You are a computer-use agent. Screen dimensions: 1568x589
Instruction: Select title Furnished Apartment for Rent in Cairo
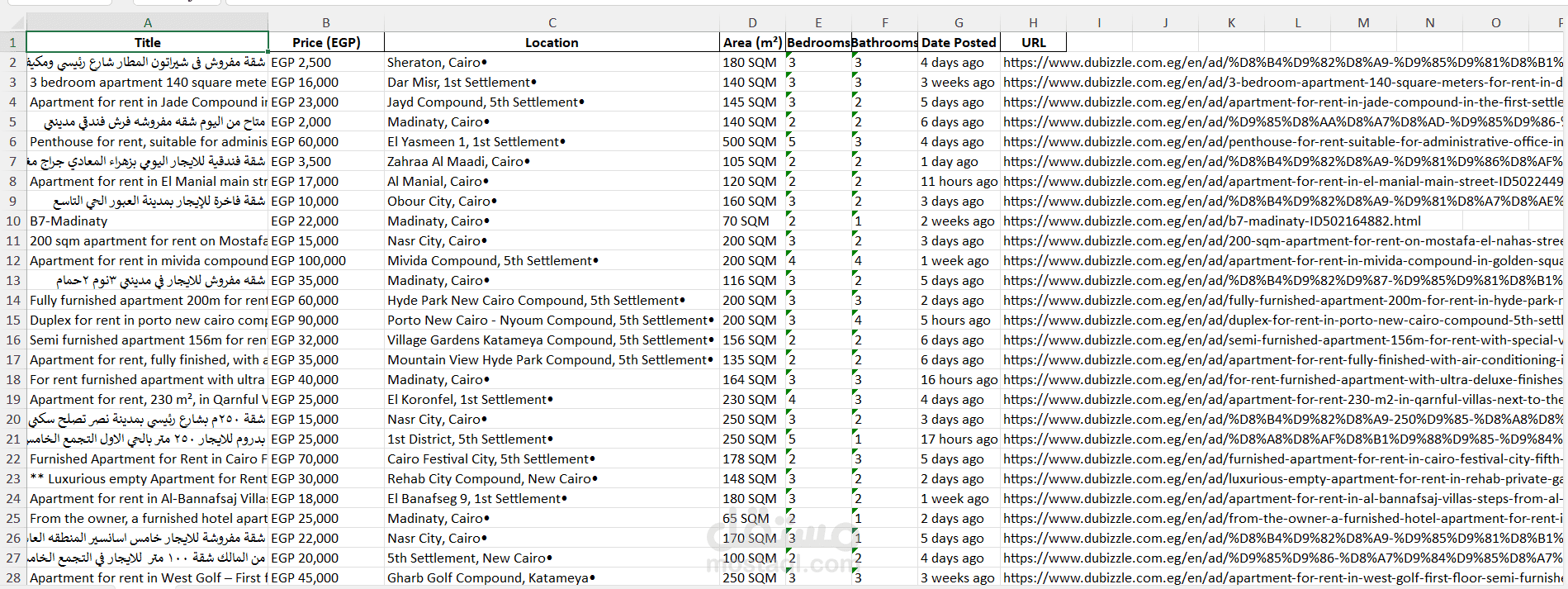pyautogui.click(x=147, y=458)
